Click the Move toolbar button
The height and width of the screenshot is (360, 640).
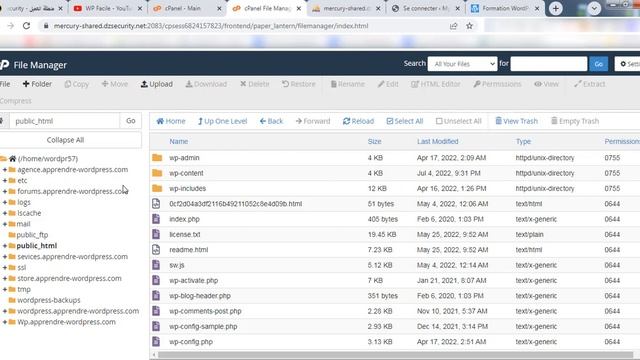tap(115, 84)
